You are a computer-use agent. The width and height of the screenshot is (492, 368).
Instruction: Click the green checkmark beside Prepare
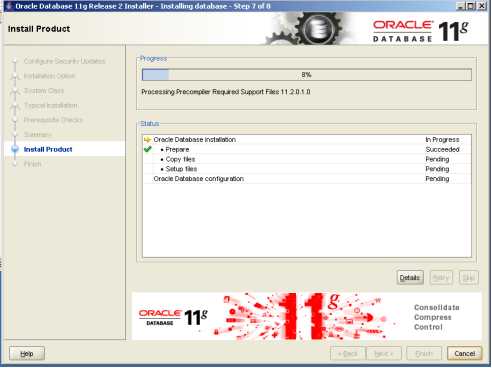click(148, 149)
